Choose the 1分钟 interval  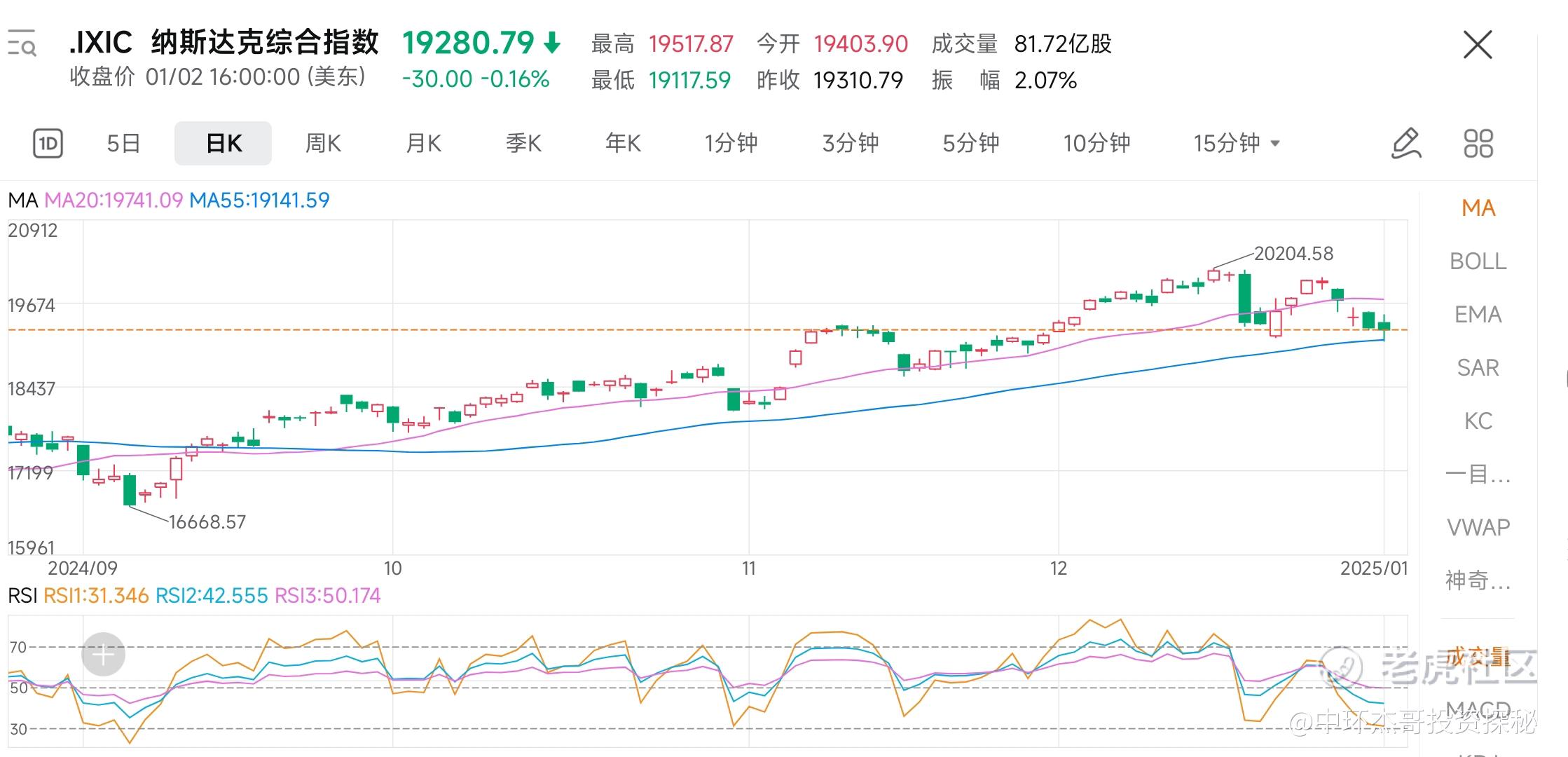coord(731,144)
